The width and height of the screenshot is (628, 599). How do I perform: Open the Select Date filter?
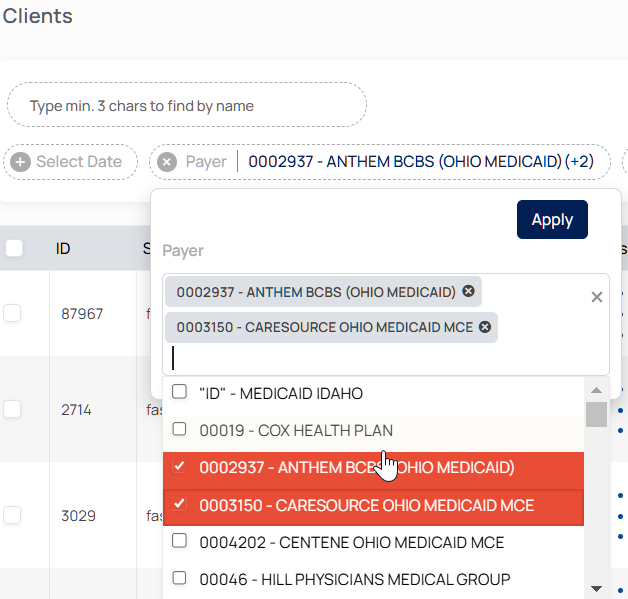pyautogui.click(x=78, y=162)
